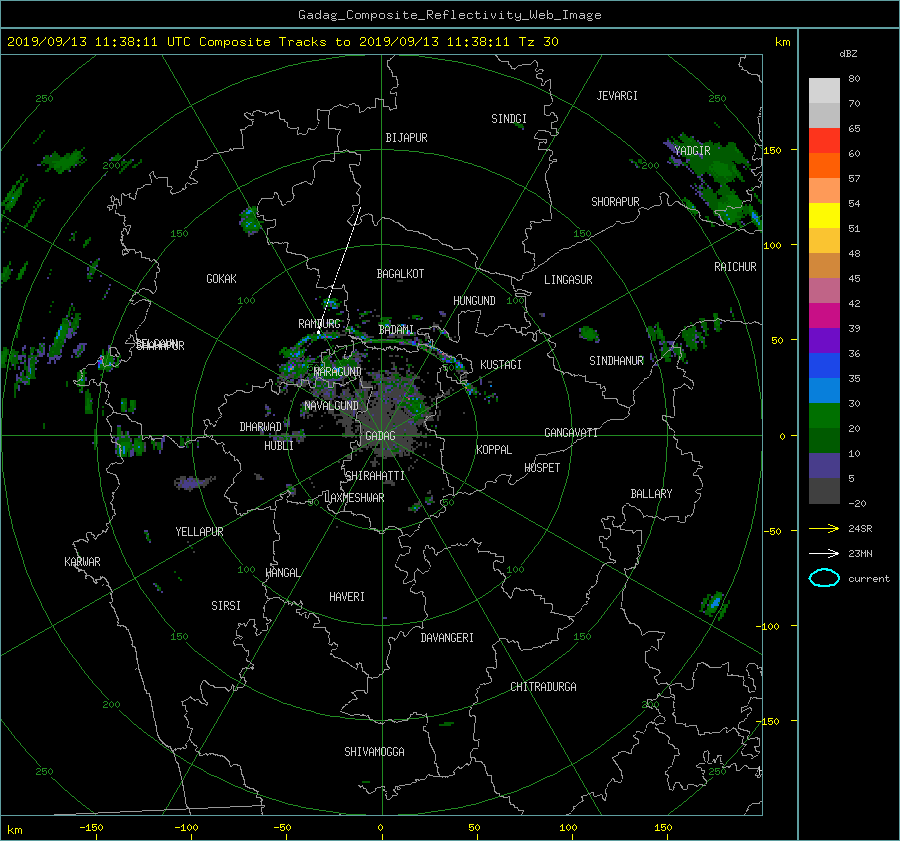Click the LAXMESHWAR city label
Viewport: 900px width, 841px height.
[354, 498]
